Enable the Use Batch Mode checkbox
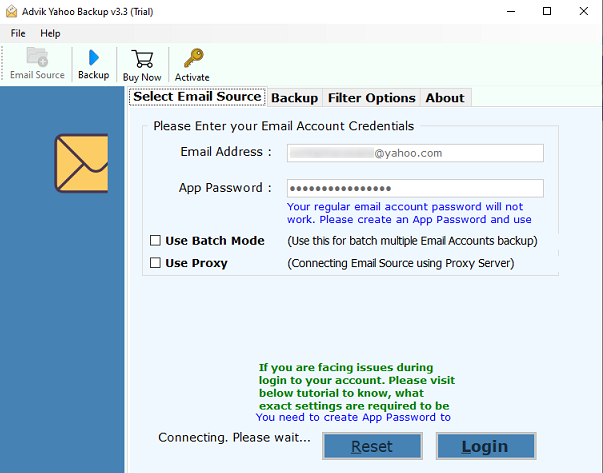The height and width of the screenshot is (473, 603). 155,241
